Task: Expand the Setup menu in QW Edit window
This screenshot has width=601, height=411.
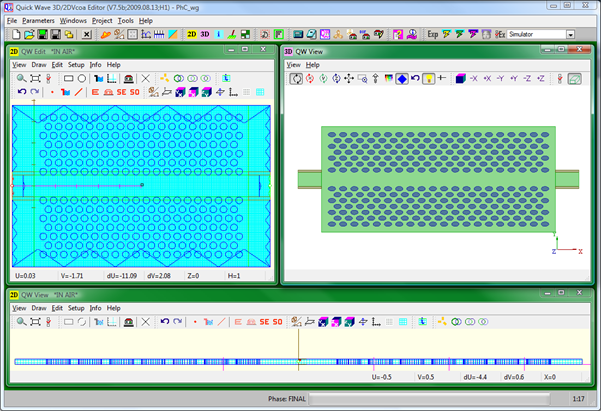Action: pos(76,64)
